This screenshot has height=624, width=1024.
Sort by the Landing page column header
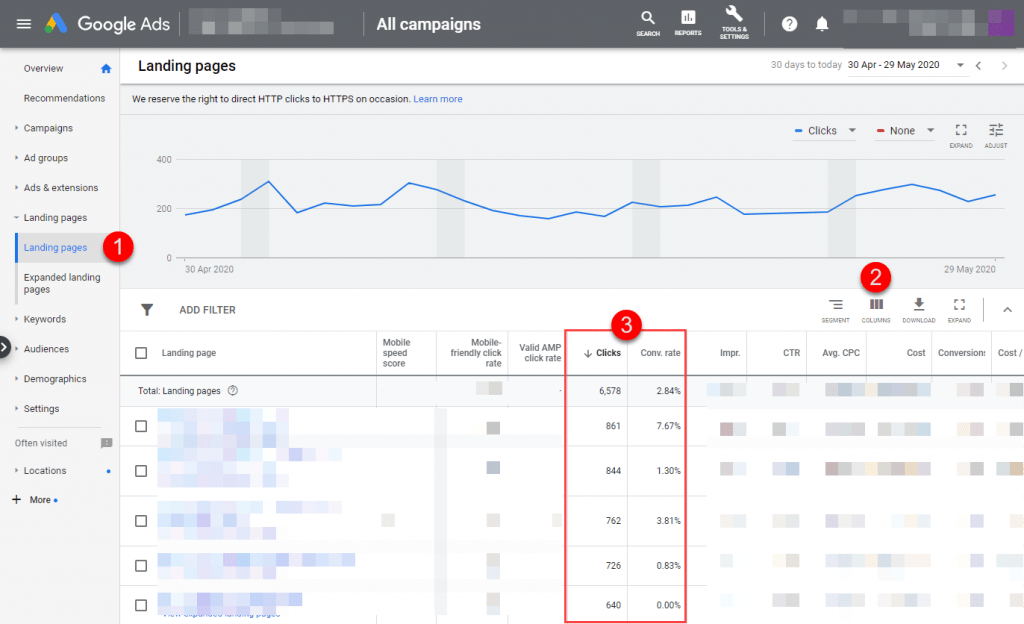(189, 353)
